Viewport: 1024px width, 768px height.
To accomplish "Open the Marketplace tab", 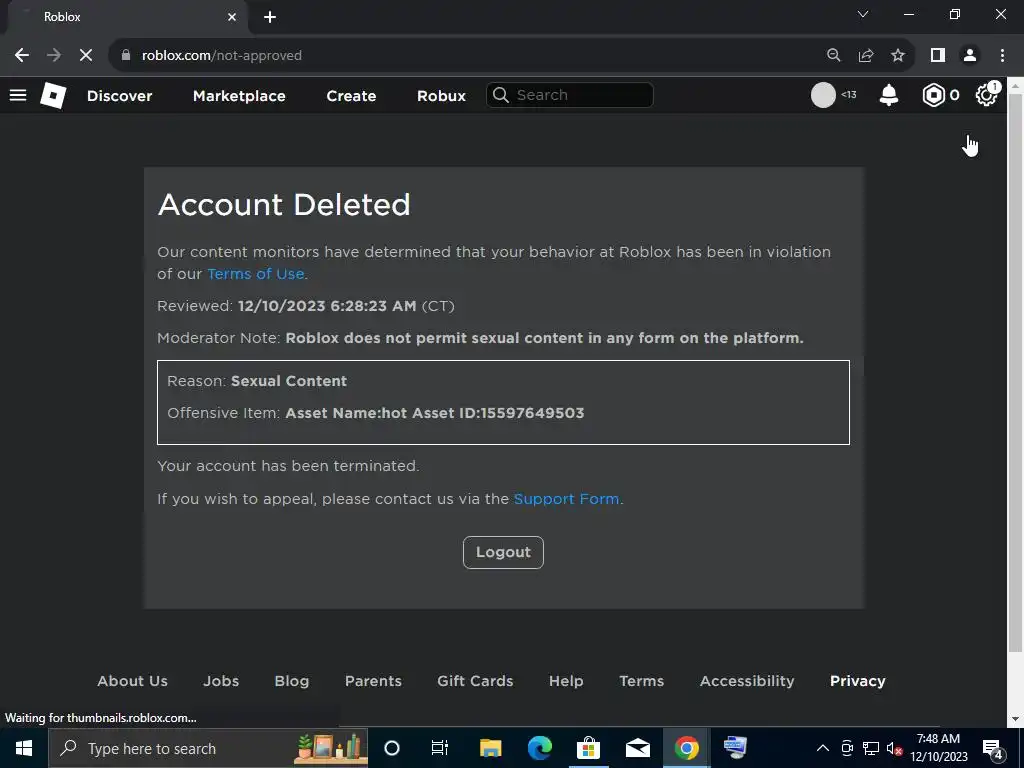I will coord(239,95).
